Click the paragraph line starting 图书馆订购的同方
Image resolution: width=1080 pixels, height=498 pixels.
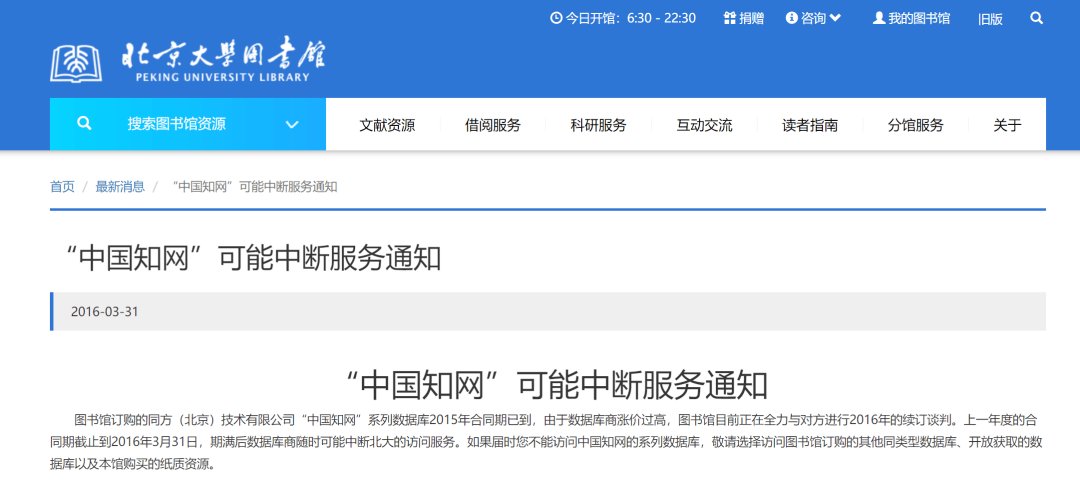(555, 419)
